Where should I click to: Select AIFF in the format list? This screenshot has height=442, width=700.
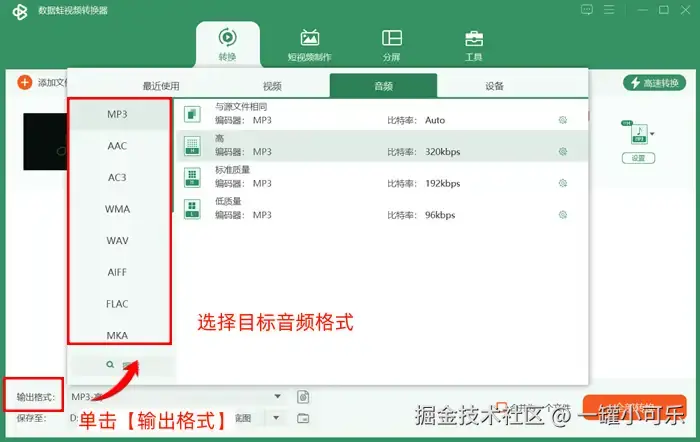[x=117, y=272]
